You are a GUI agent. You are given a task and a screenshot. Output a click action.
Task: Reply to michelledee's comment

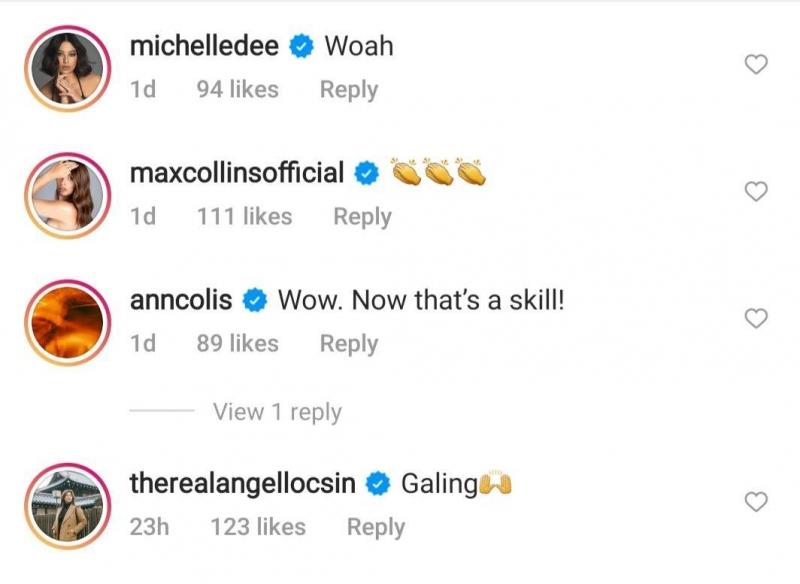pos(348,90)
